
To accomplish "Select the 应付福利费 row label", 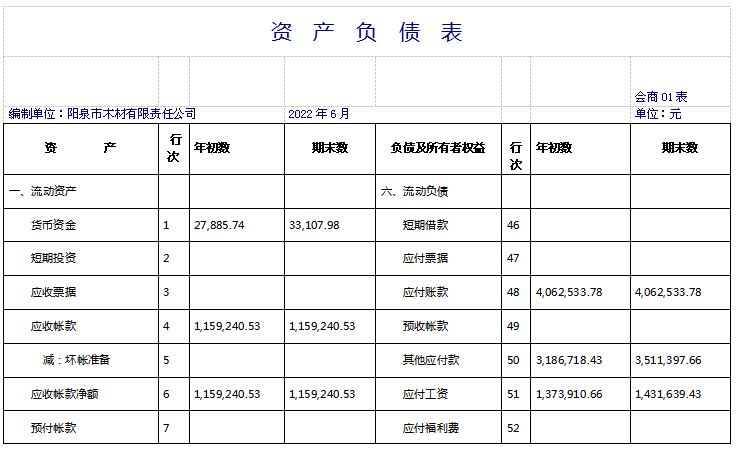I will [431, 428].
